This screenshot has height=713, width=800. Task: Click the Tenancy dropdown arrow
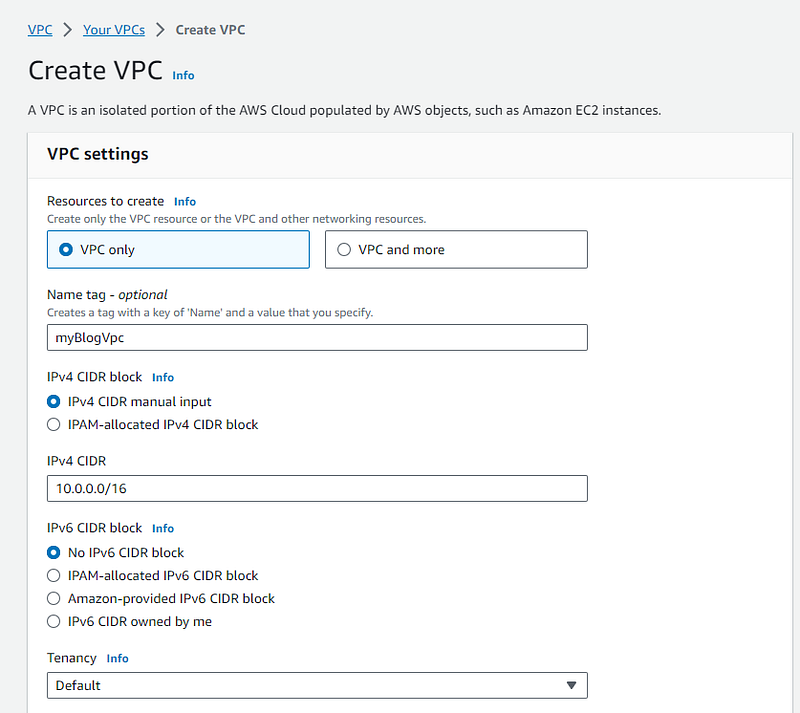[571, 685]
